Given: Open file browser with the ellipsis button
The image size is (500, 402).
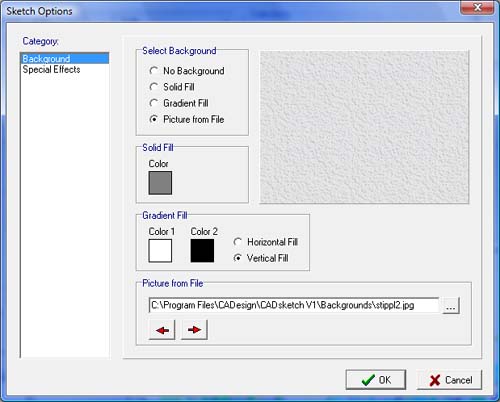Looking at the screenshot, I should [451, 306].
